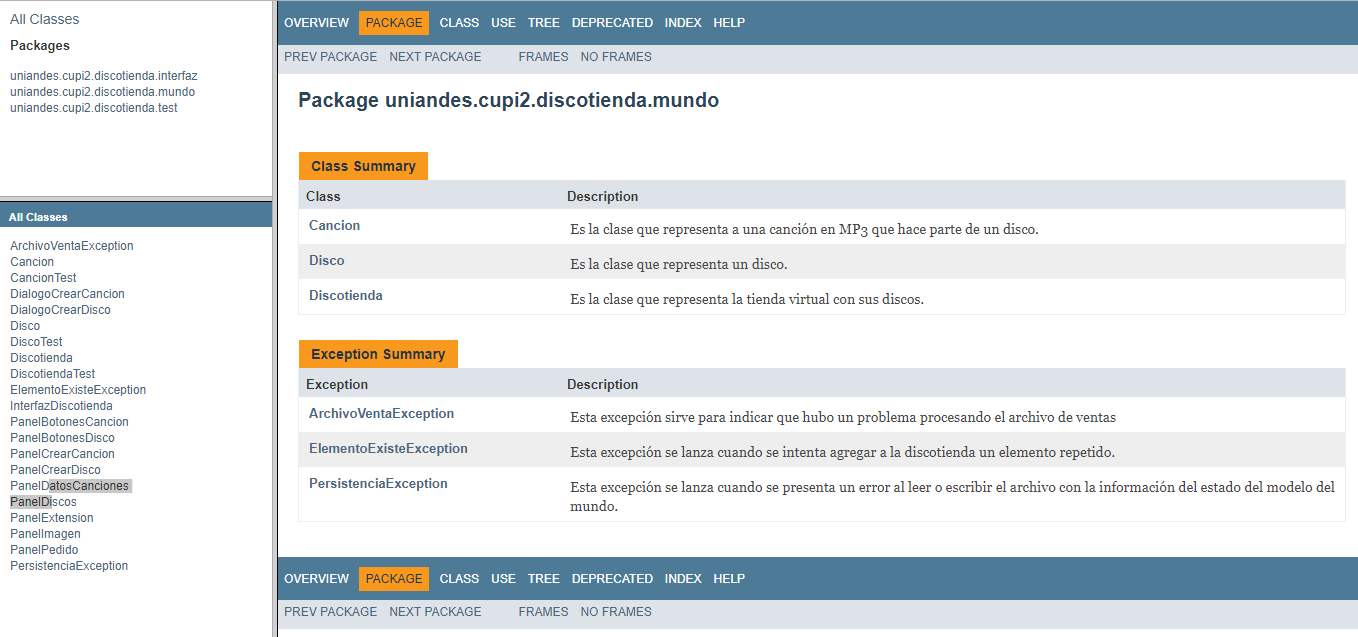Open the Disco class from Class Summary
The height and width of the screenshot is (637, 1358).
[x=326, y=260]
